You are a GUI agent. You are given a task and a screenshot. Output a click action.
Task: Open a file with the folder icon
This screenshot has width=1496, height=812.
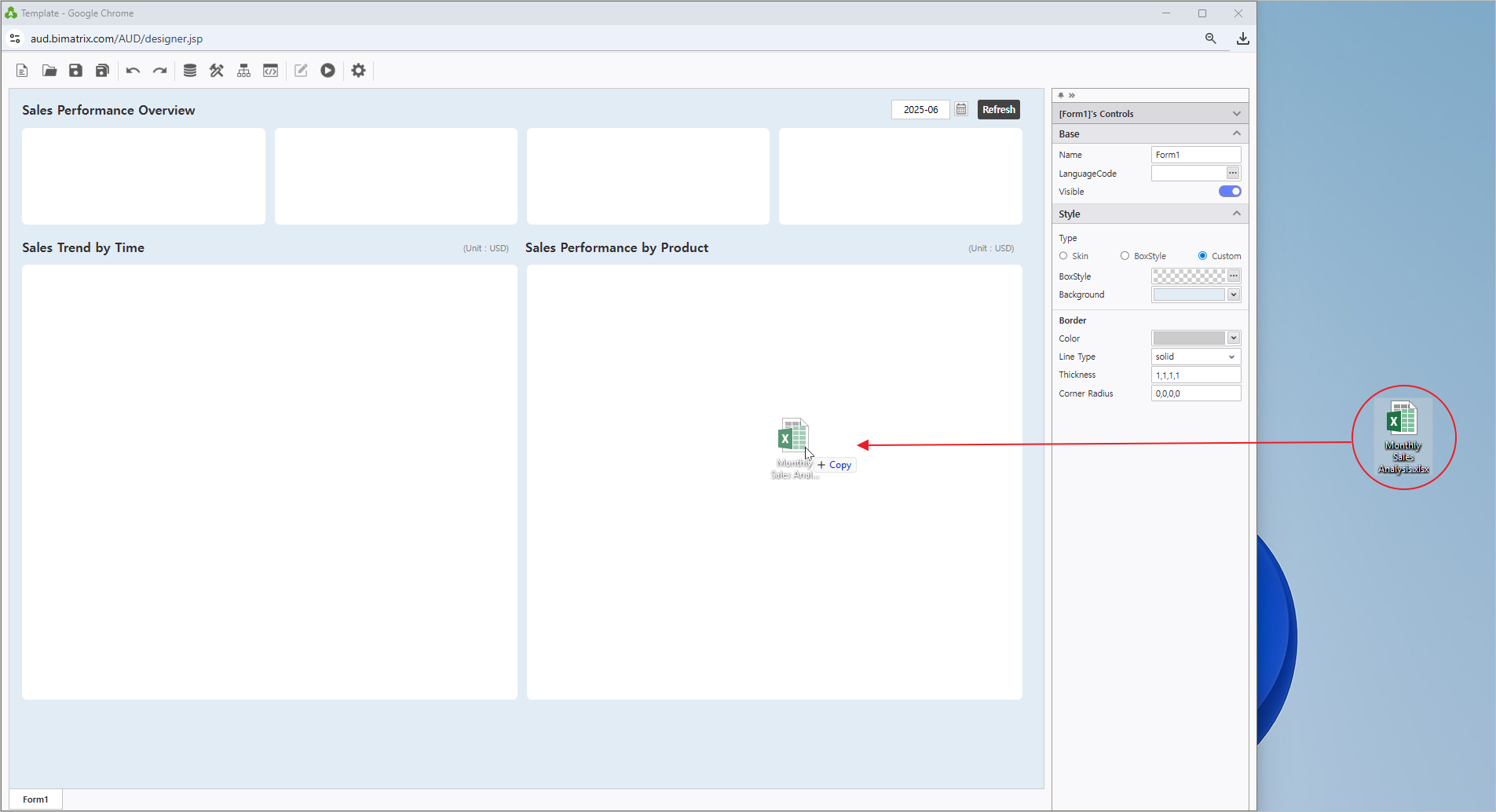coord(49,71)
